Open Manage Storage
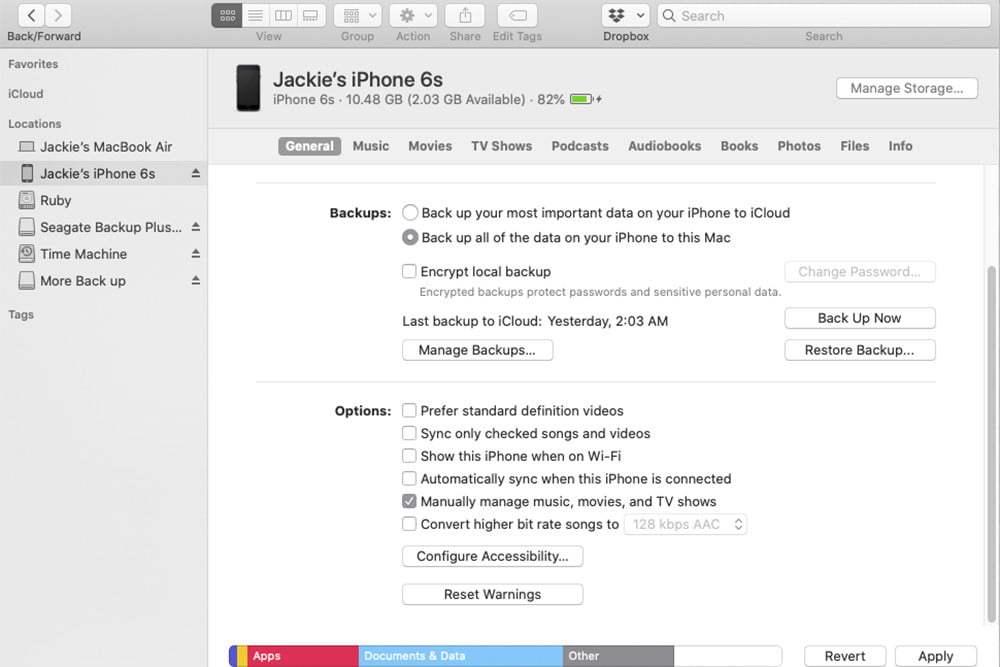The height and width of the screenshot is (667, 1000). (x=907, y=88)
